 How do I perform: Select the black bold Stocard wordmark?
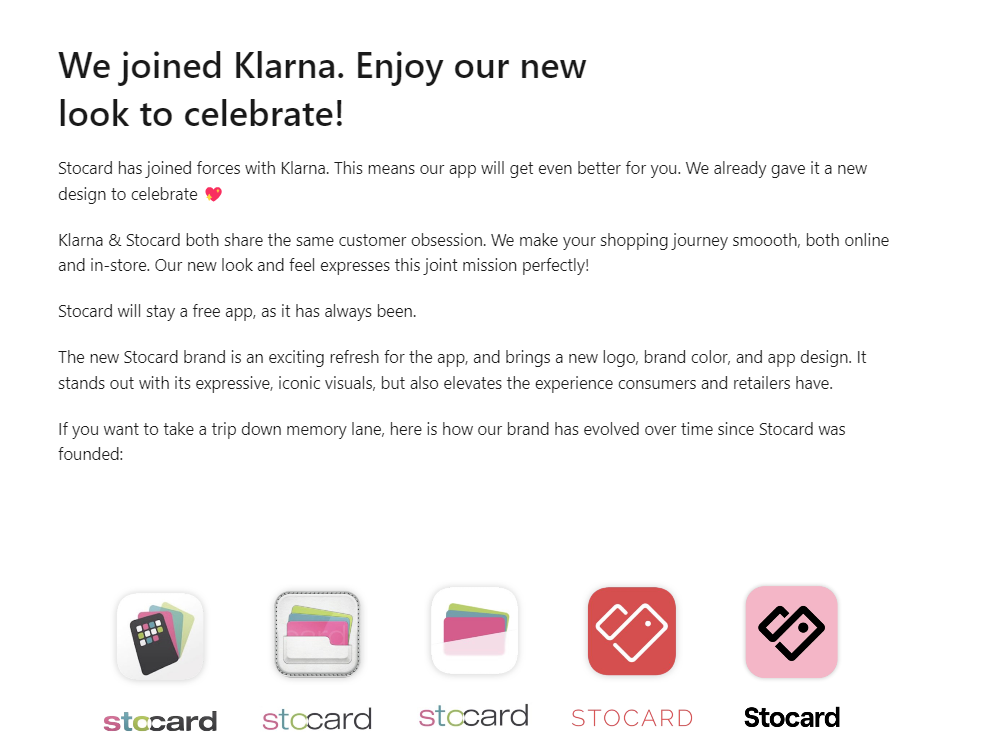[792, 717]
